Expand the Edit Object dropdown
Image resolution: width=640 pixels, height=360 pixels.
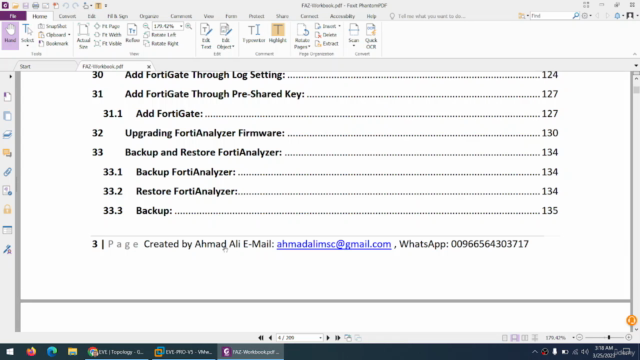tap(233, 47)
